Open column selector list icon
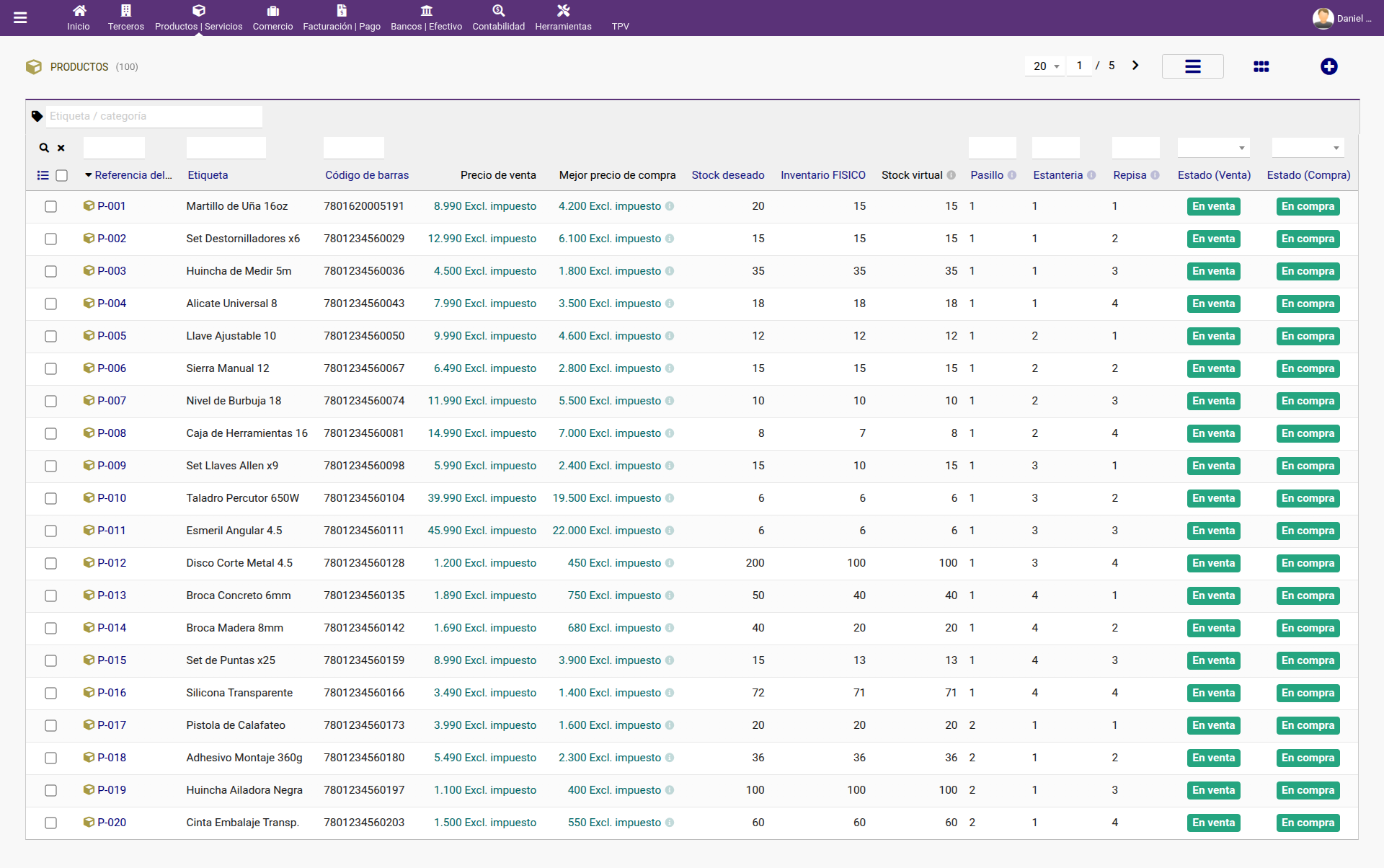 (43, 175)
